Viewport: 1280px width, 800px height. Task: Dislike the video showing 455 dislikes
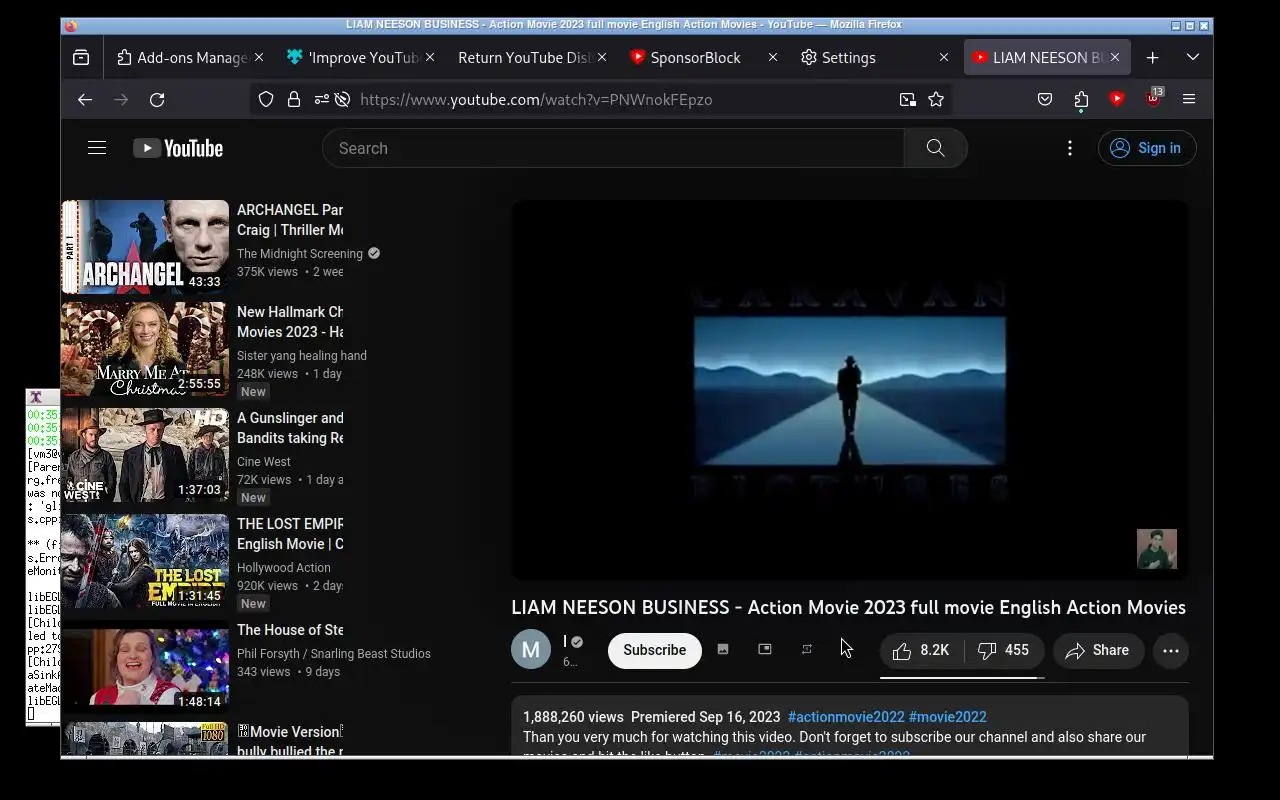pos(1005,650)
